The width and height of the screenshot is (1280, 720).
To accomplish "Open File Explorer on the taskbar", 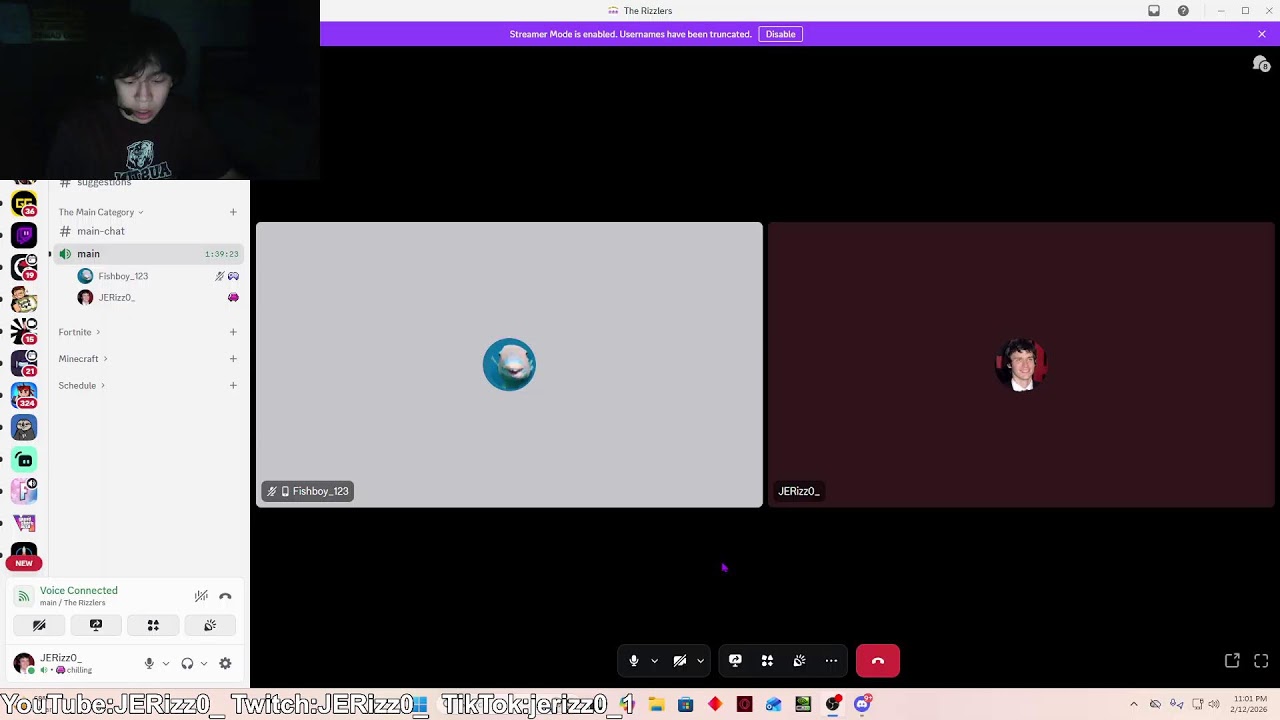I will pyautogui.click(x=656, y=705).
